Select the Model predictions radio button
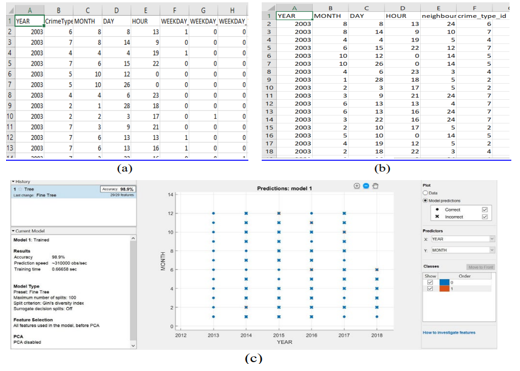The height and width of the screenshot is (371, 520). coord(425,200)
